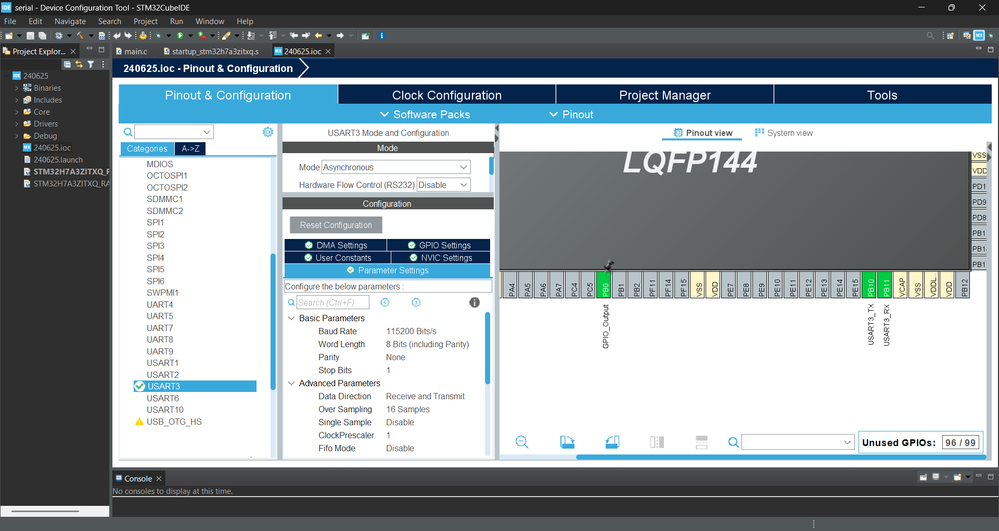Click vertical scrollbar in parameter settings
The height and width of the screenshot is (531, 999).
(487, 347)
